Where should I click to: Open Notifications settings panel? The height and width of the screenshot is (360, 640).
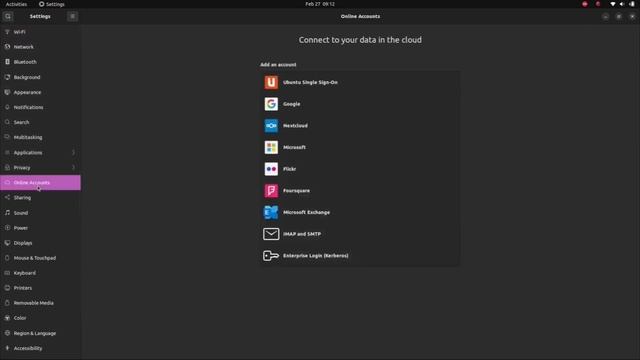pos(40,107)
